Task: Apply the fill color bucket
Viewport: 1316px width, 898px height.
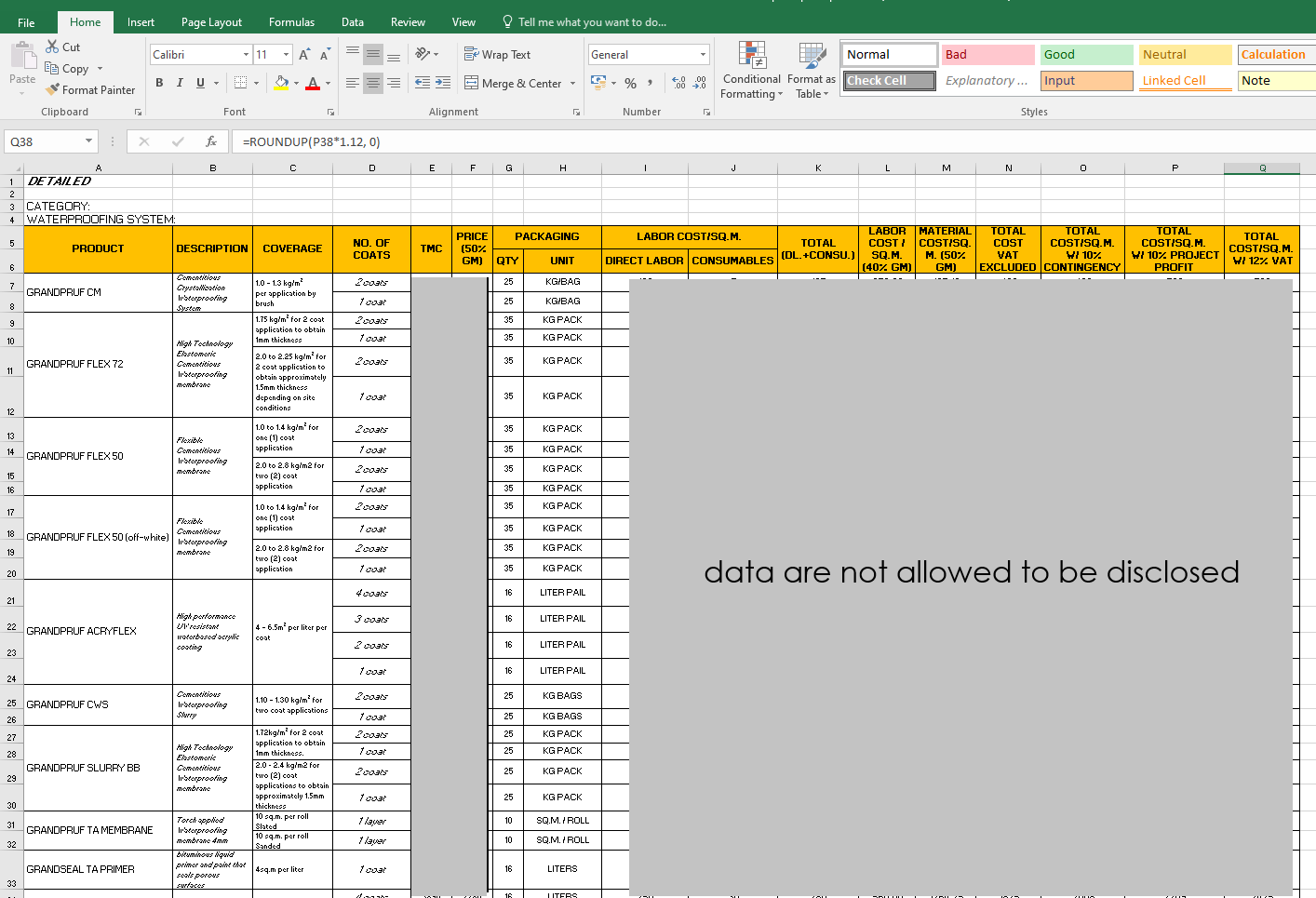Action: (x=281, y=83)
